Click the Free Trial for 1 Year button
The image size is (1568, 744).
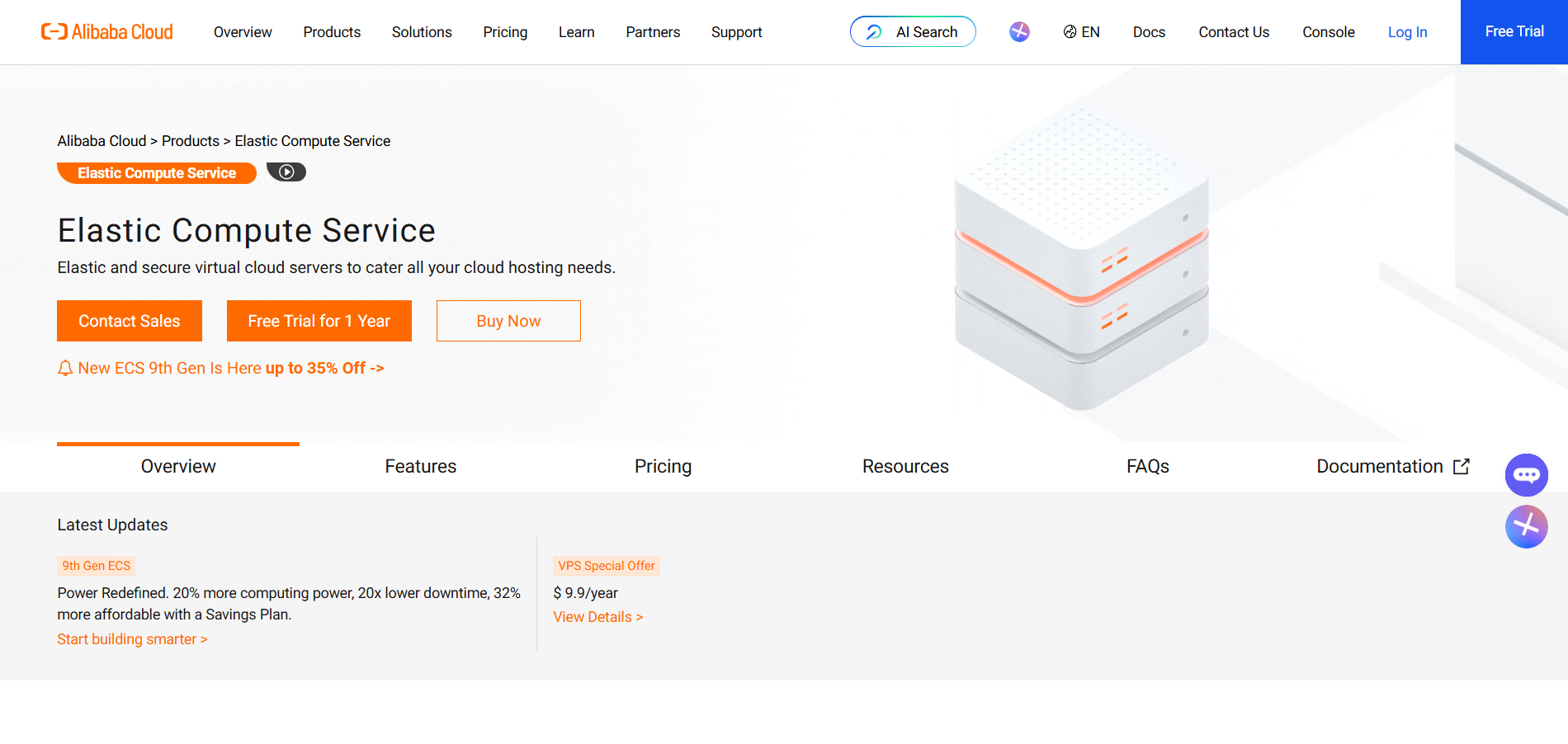pyautogui.click(x=319, y=320)
